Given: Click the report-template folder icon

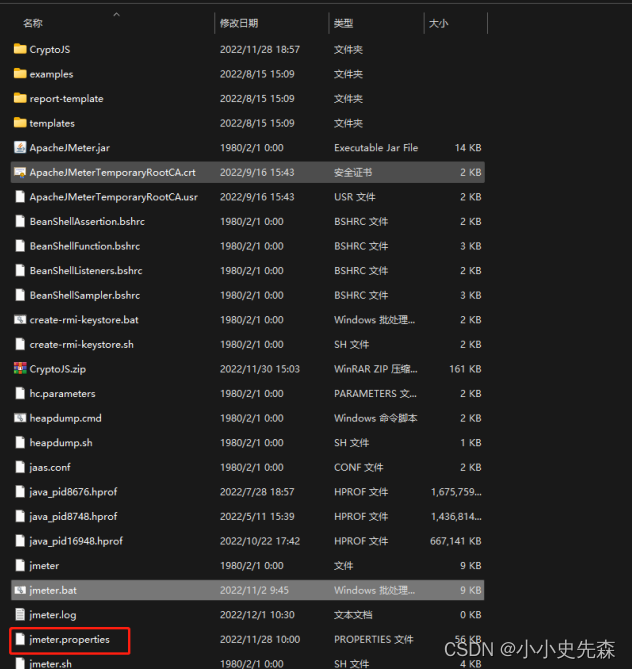Looking at the screenshot, I should [x=20, y=99].
